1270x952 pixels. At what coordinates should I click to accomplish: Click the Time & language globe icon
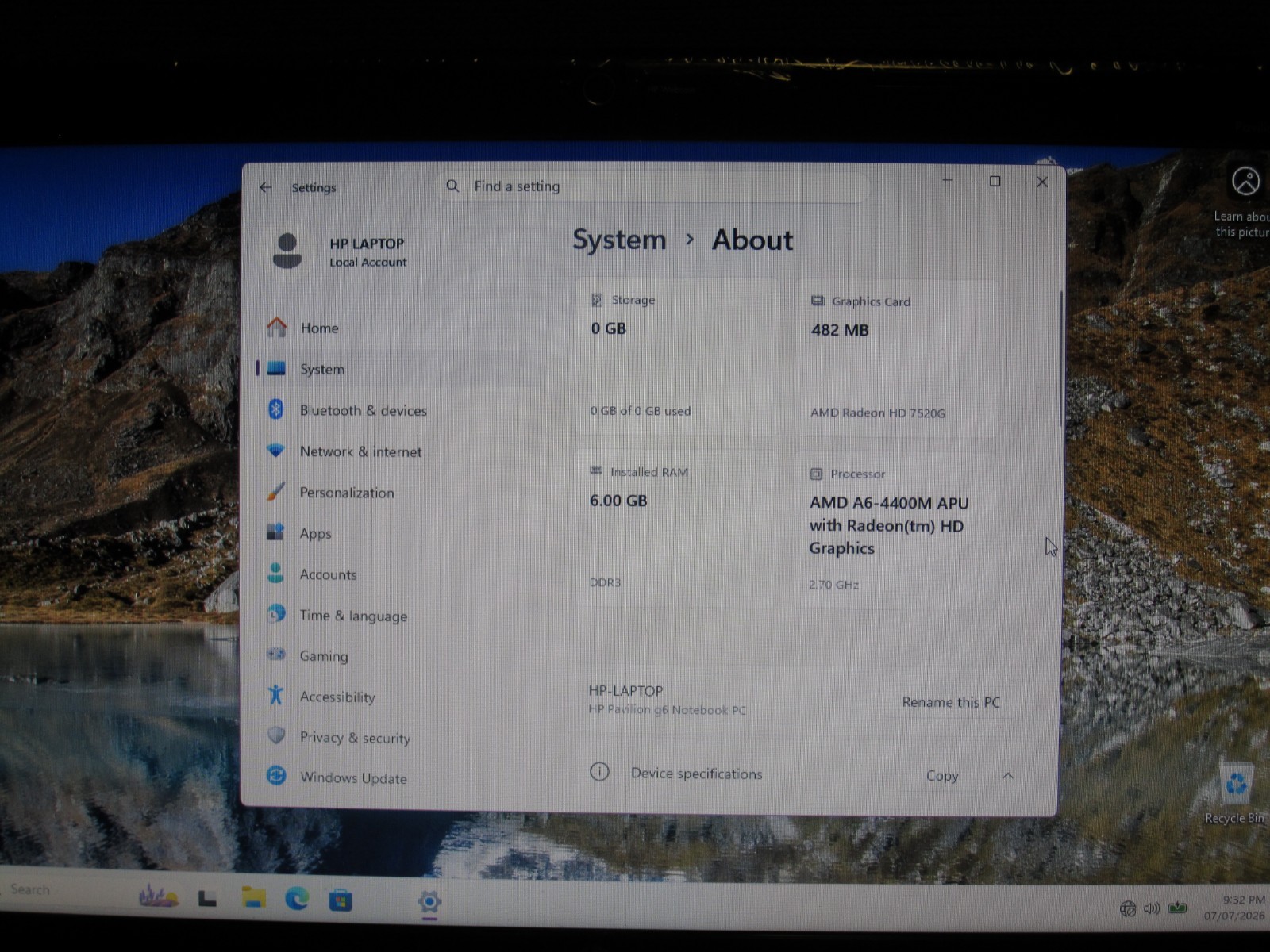[x=275, y=614]
